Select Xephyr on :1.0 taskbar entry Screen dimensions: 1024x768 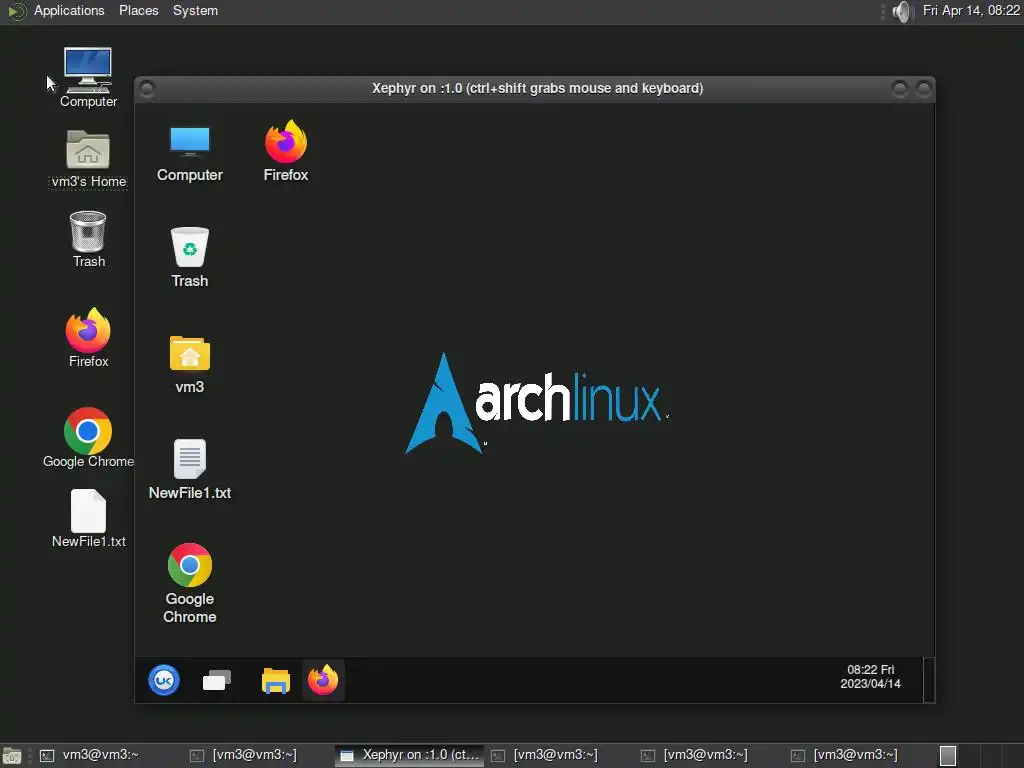tap(410, 756)
